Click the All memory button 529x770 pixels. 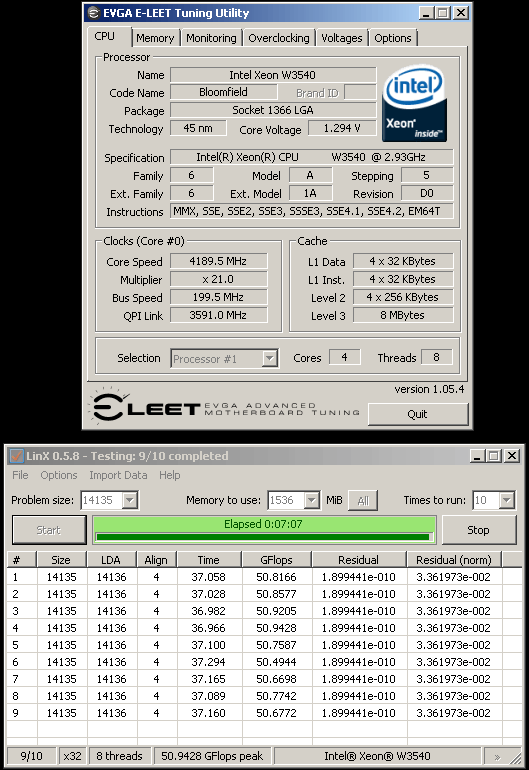click(363, 500)
